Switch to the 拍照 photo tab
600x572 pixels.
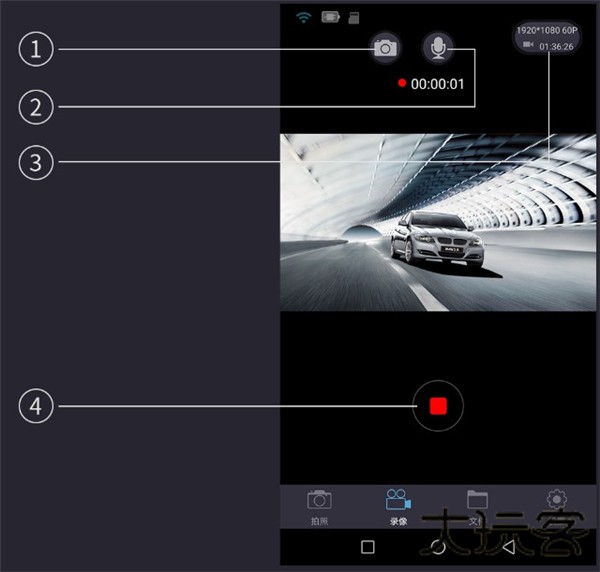click(319, 506)
